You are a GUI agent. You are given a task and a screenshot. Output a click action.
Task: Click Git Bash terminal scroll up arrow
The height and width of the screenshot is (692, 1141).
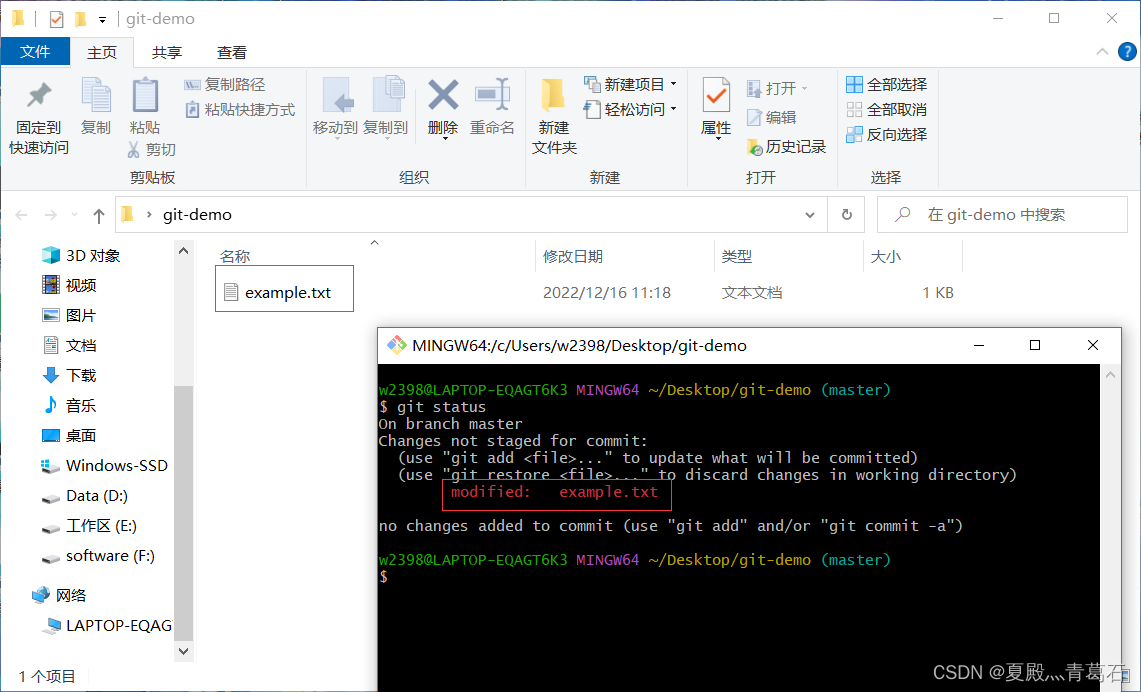[x=1110, y=375]
